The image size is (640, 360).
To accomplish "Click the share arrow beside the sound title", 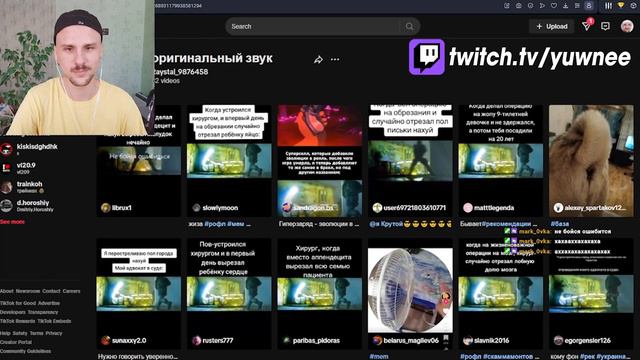I will pos(318,60).
